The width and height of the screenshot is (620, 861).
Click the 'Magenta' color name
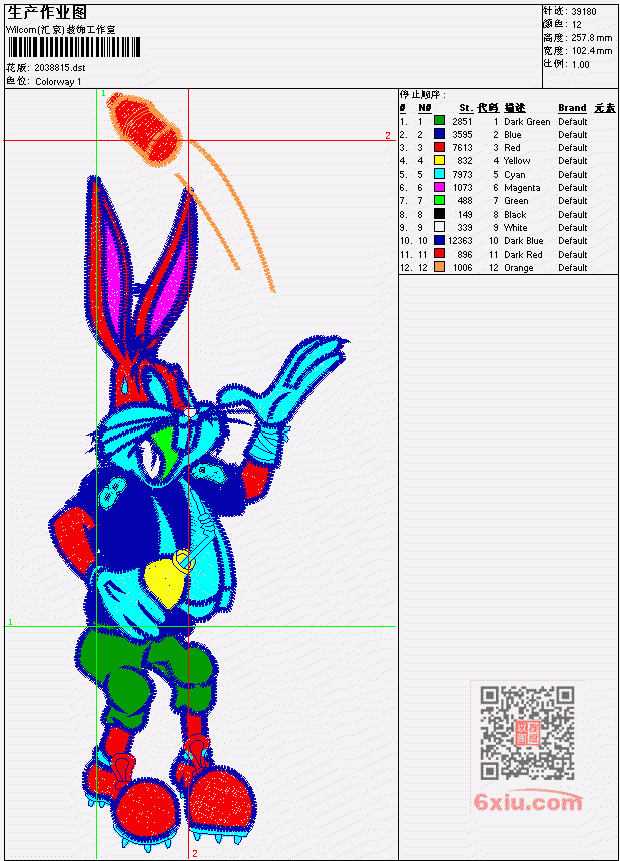522,188
